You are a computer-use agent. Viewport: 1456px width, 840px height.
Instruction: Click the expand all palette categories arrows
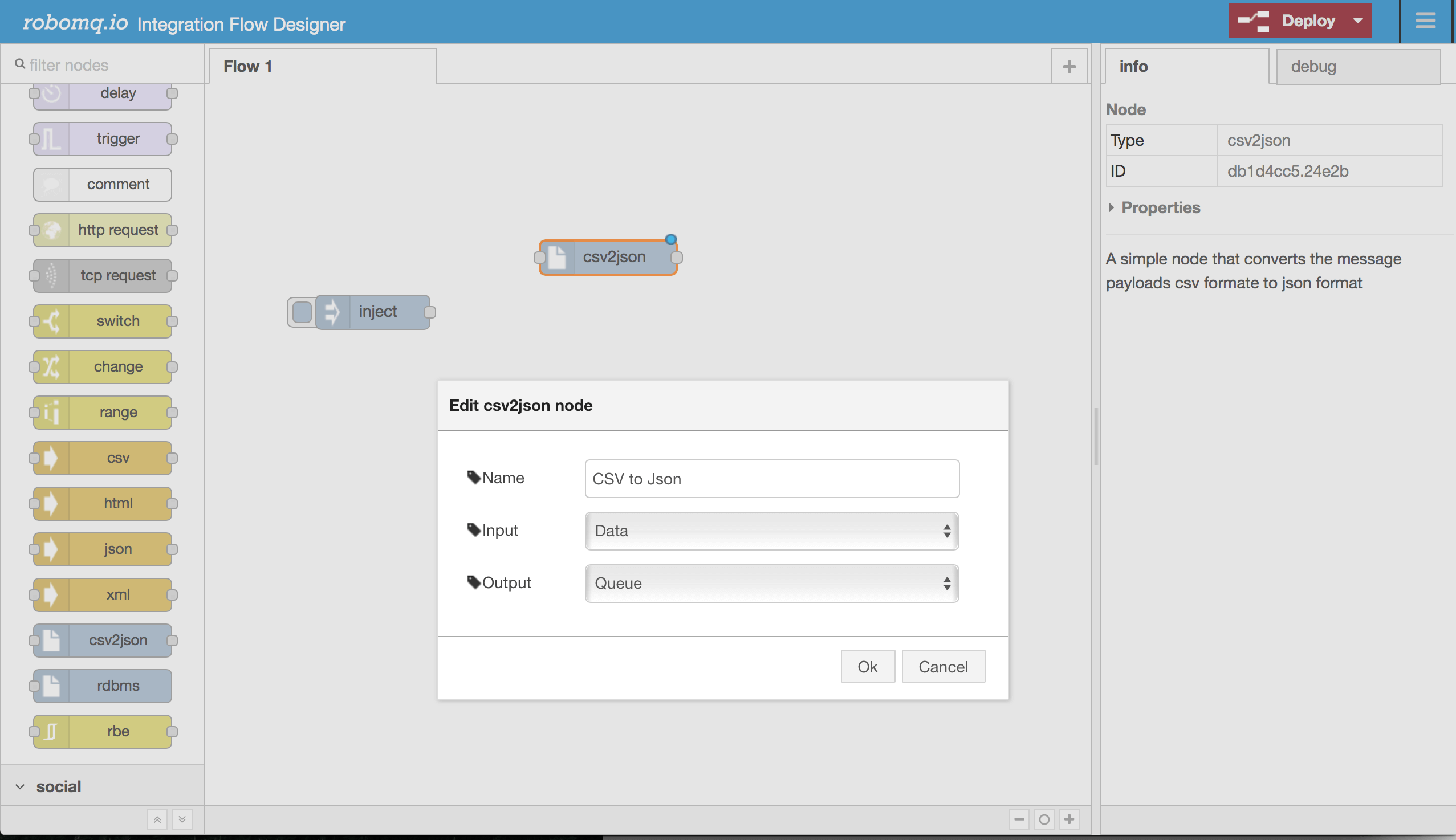182,819
